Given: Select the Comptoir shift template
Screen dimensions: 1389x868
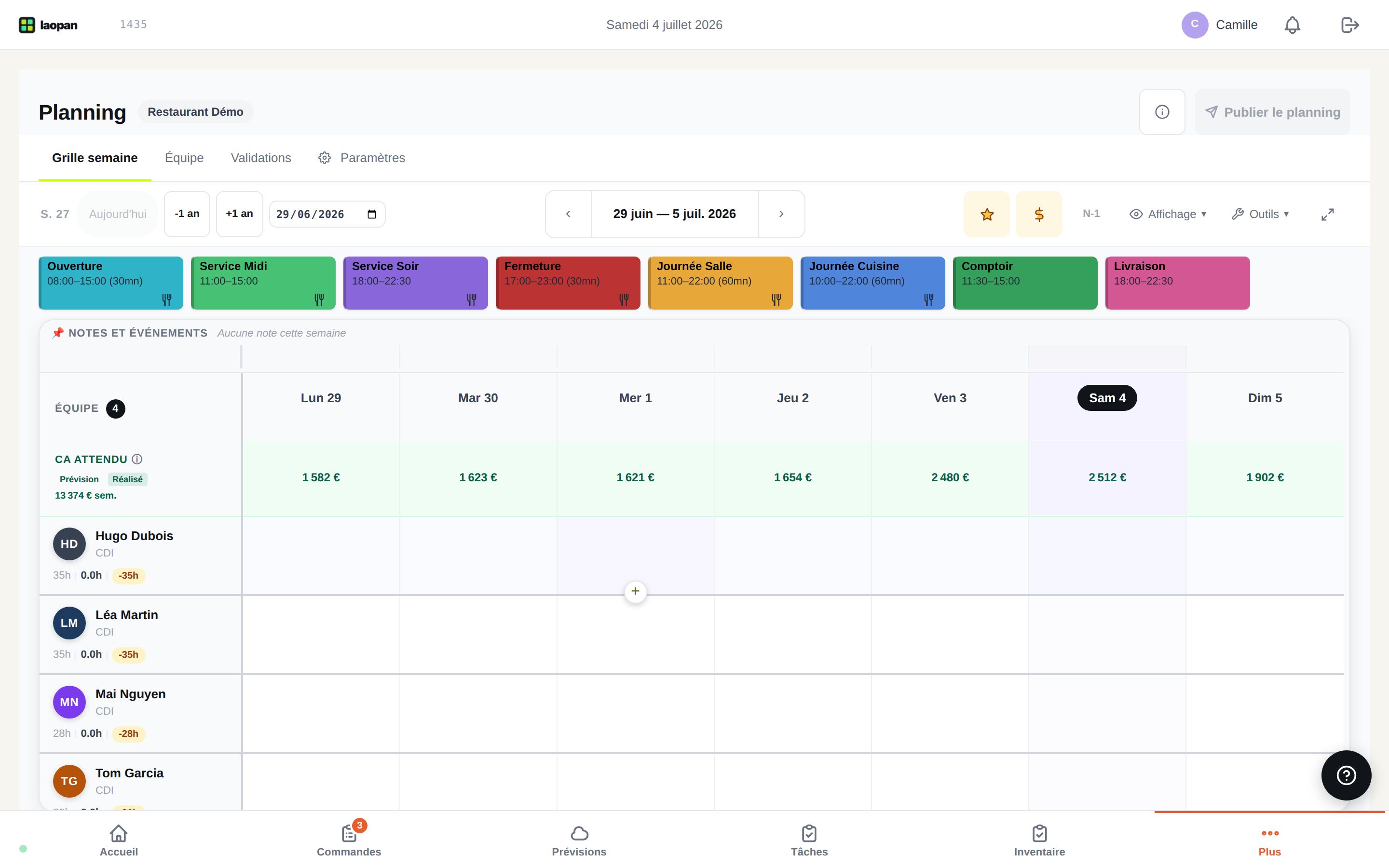Looking at the screenshot, I should click(x=1025, y=283).
